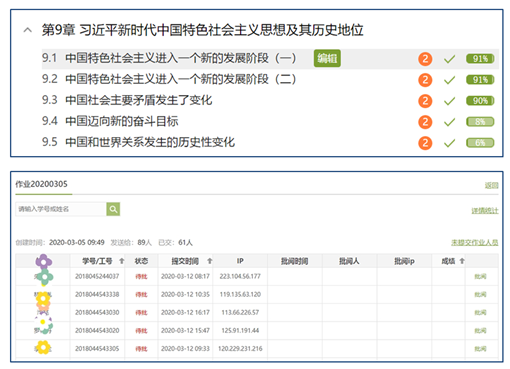Click 批阅 for student 2018044543305
Viewport: 510px width, 369px height.
tap(480, 349)
